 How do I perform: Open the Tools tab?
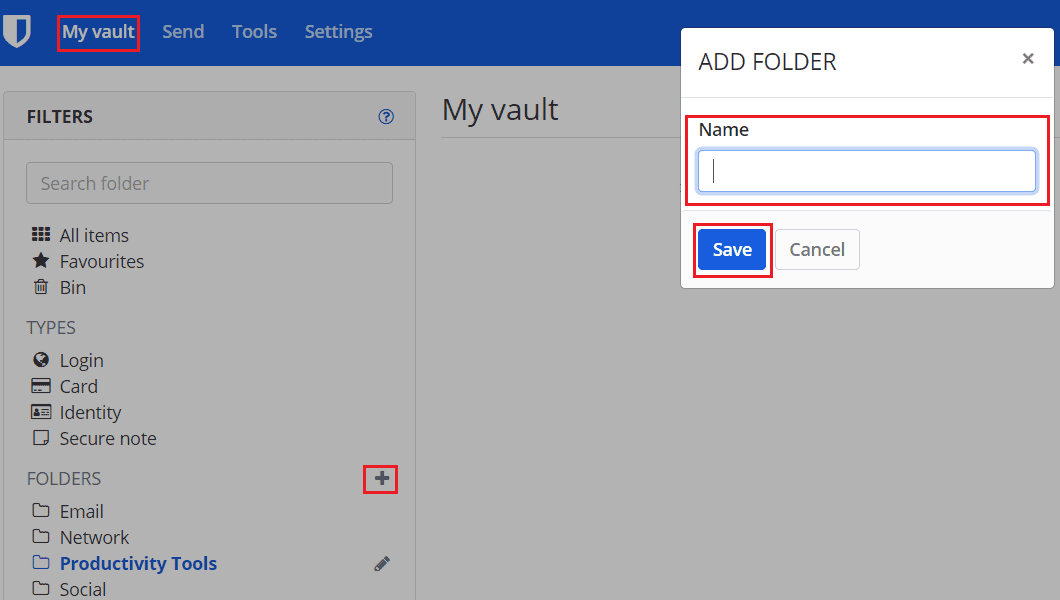click(254, 32)
